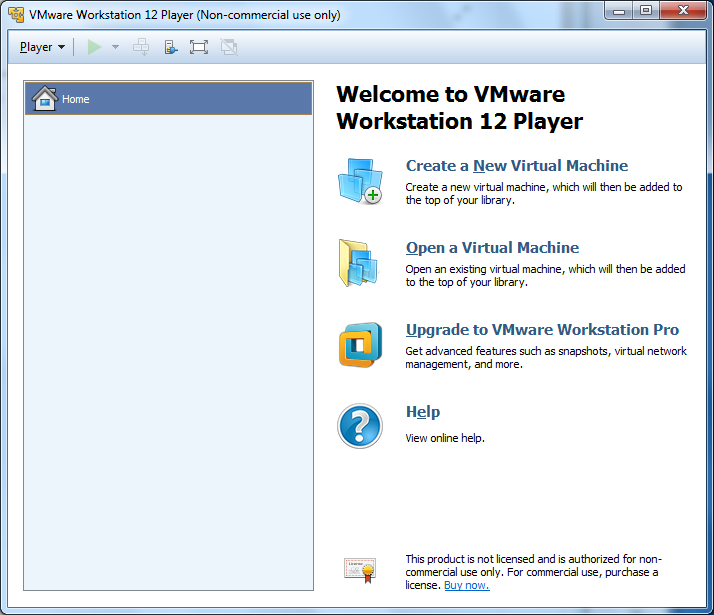Screen dimensions: 714x615
Task: Click Create a New Virtual Machine link
Action: pyautogui.click(x=517, y=166)
